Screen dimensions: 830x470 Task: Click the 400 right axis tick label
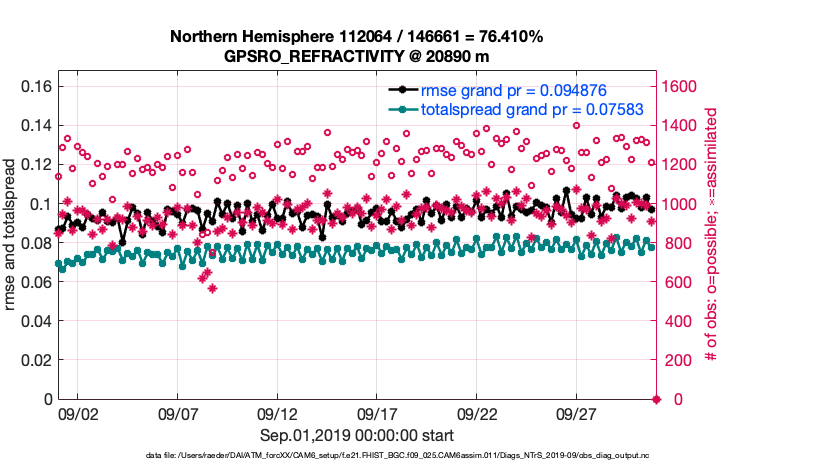click(676, 322)
